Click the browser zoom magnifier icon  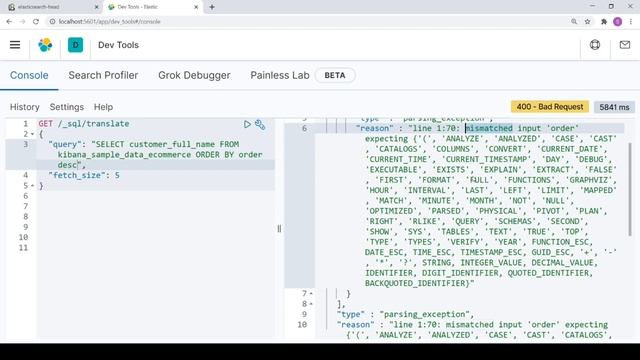574,22
